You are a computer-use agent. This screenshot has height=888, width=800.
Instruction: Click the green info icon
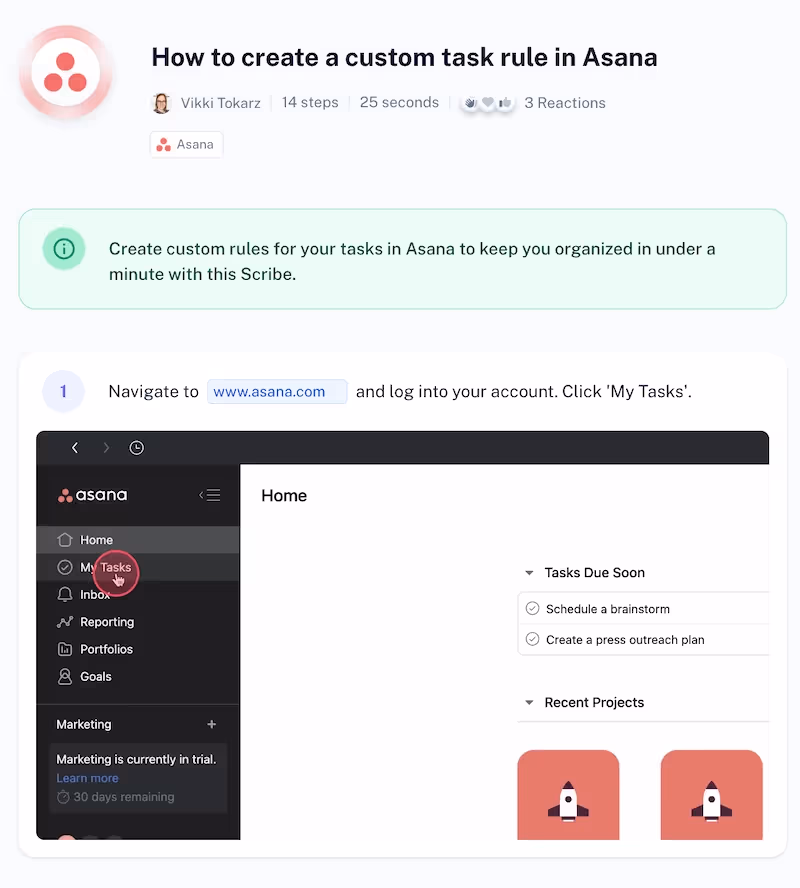[x=64, y=249]
